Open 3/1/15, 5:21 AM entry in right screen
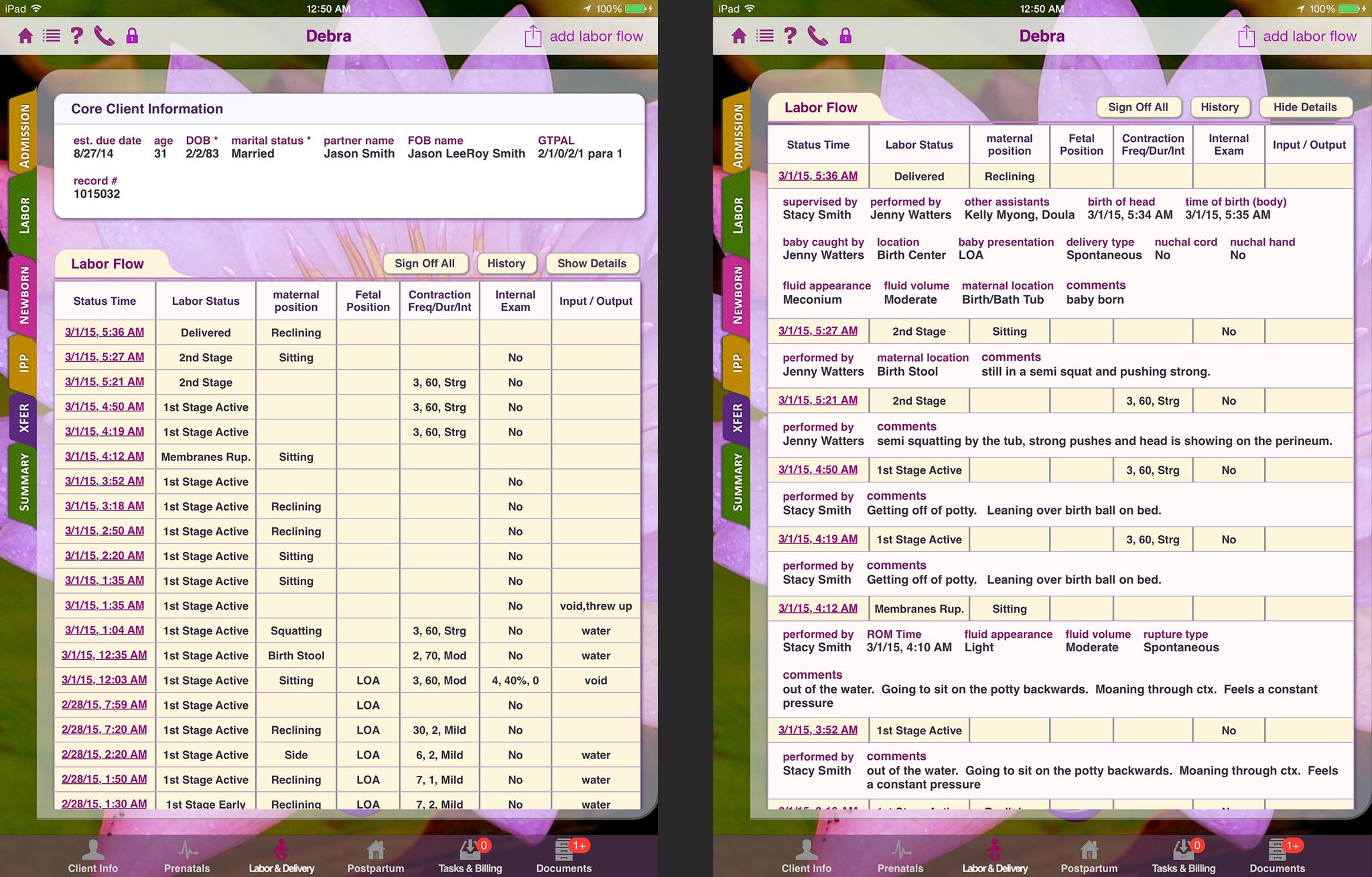The image size is (1372, 877). click(x=818, y=400)
